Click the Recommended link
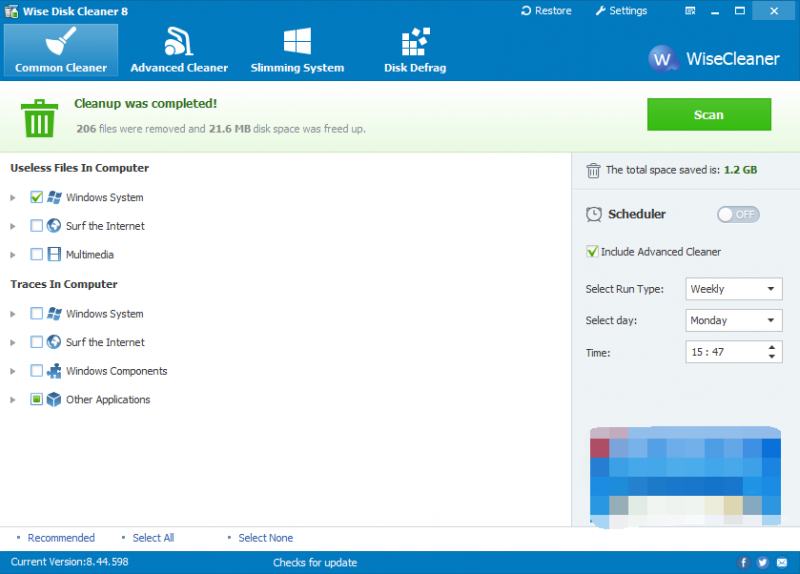This screenshot has width=800, height=574. coord(61,538)
